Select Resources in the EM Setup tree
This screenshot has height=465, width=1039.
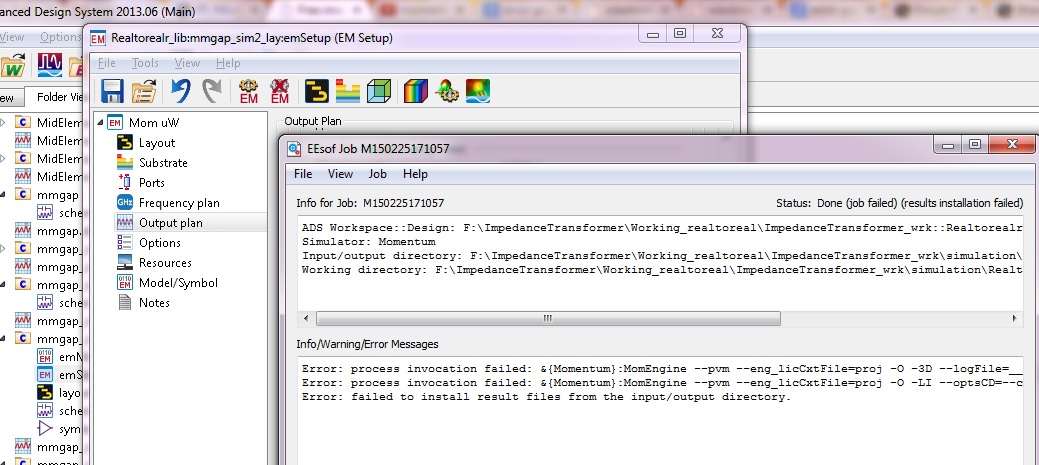point(165,262)
